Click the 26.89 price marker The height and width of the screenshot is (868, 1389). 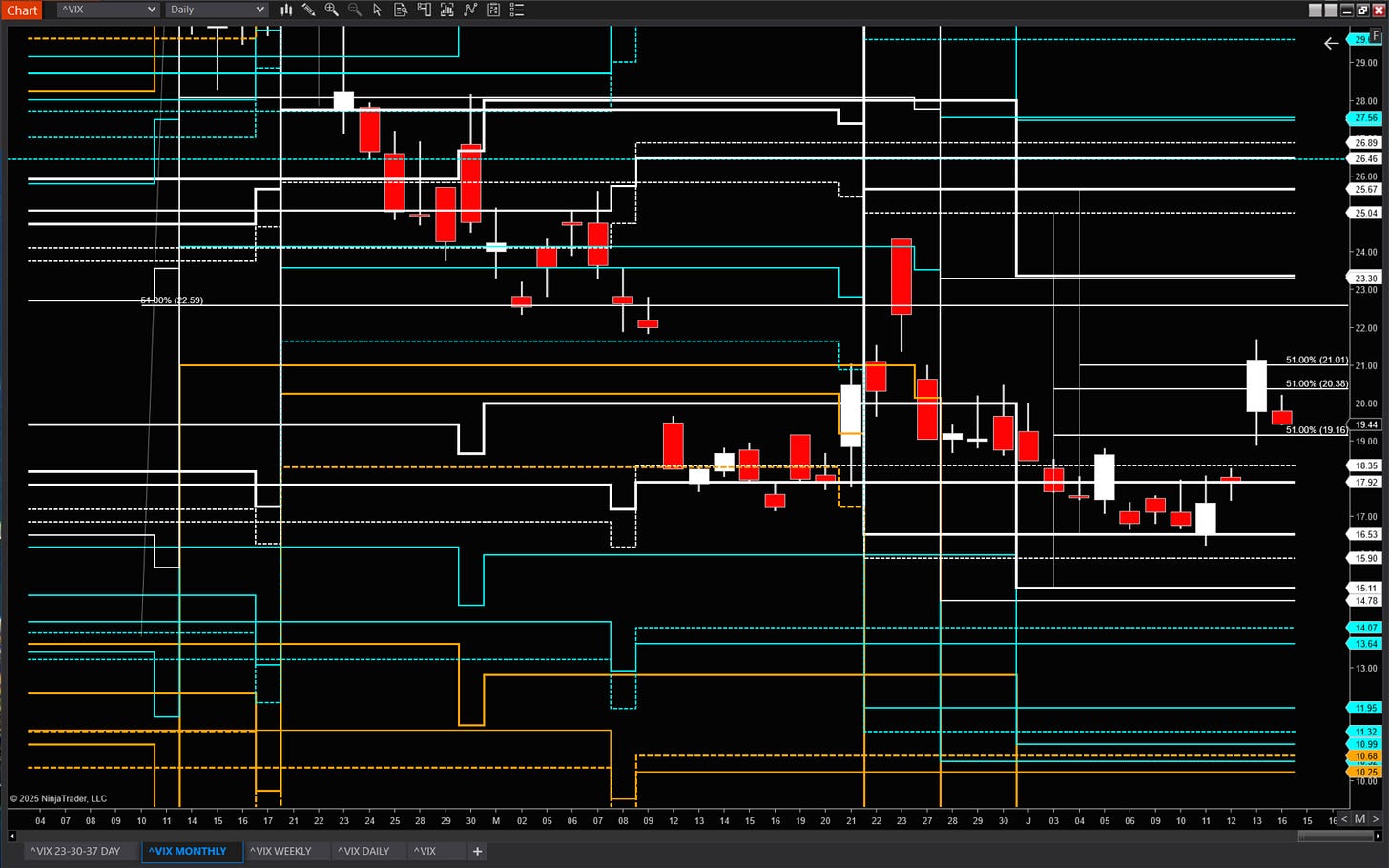1365,143
